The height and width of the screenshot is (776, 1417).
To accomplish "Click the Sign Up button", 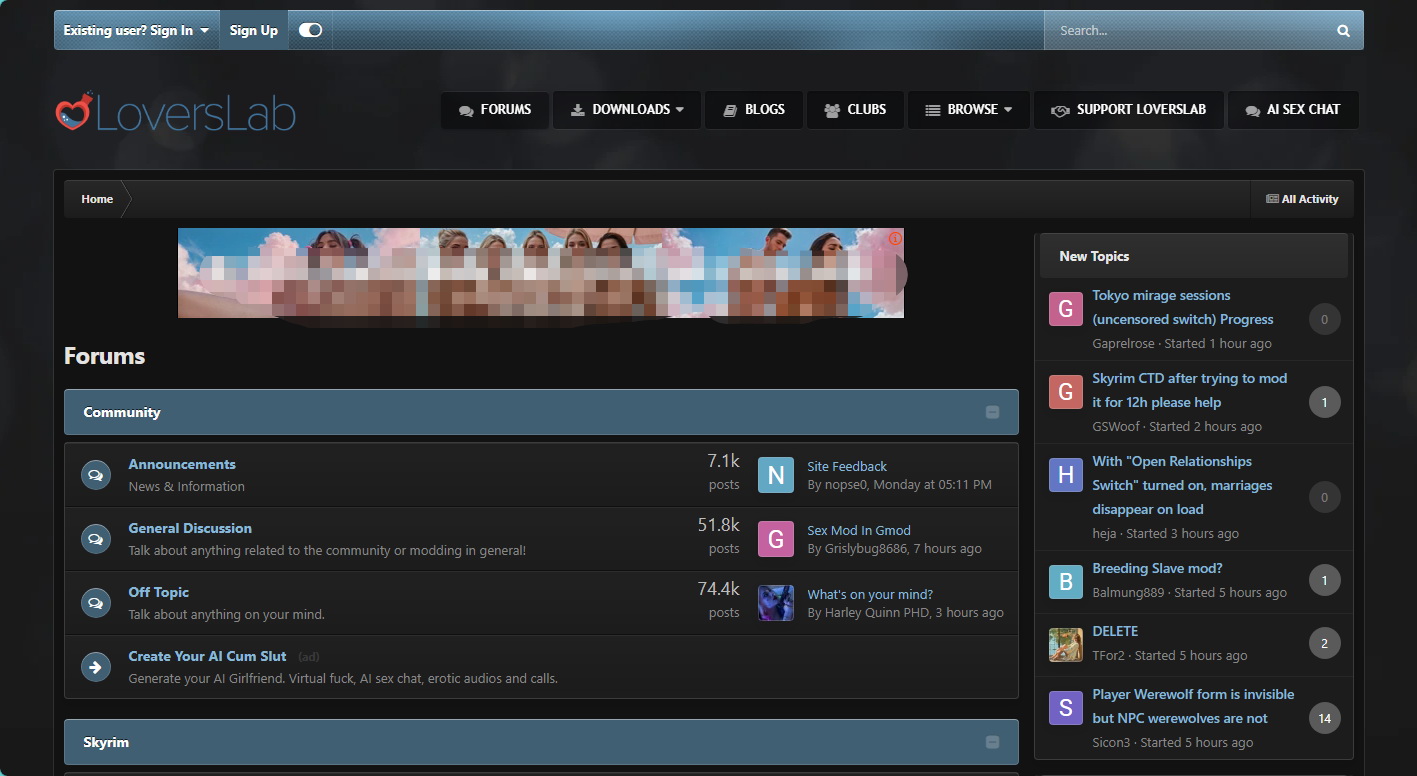I will click(254, 30).
